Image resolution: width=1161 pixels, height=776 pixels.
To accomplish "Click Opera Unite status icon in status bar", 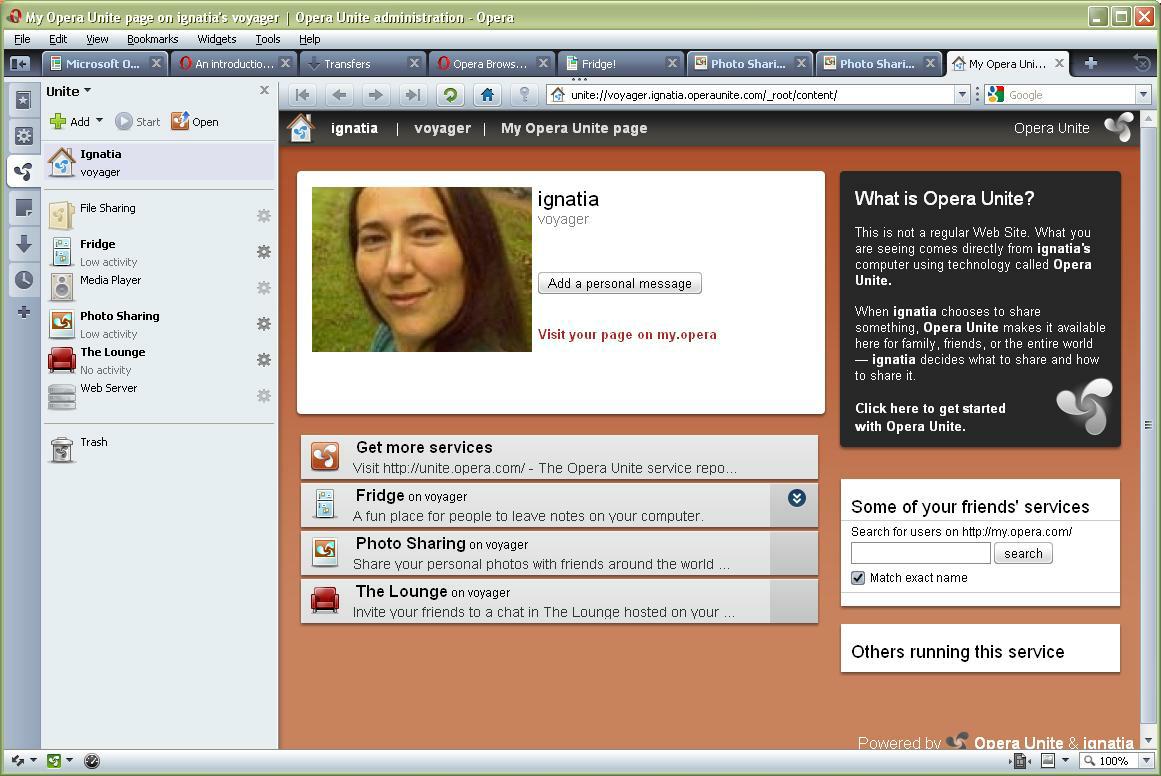I will pyautogui.click(x=54, y=760).
